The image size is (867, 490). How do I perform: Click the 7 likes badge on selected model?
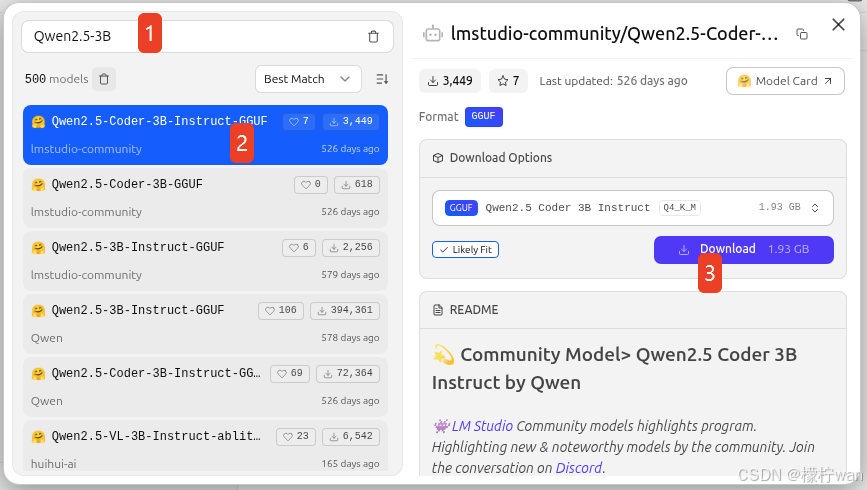299,121
